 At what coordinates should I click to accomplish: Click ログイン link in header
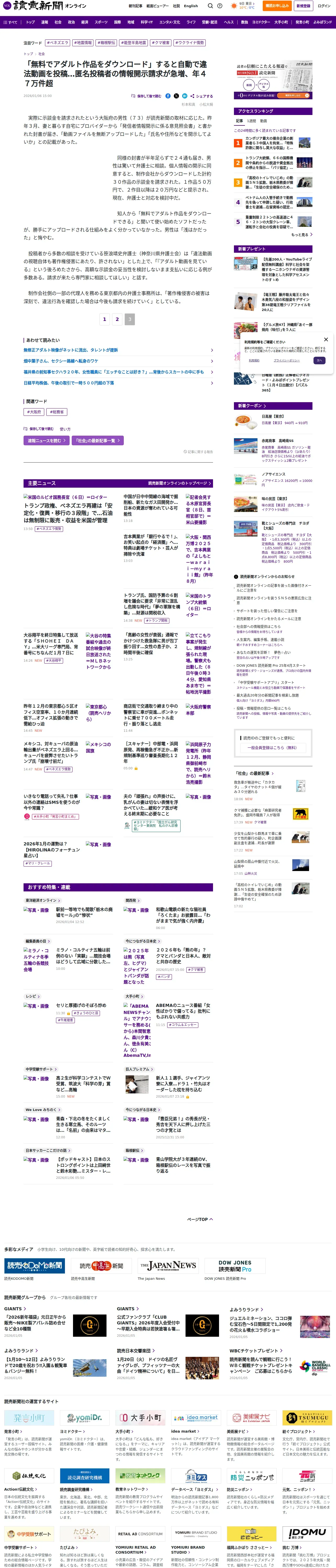coord(324,6)
